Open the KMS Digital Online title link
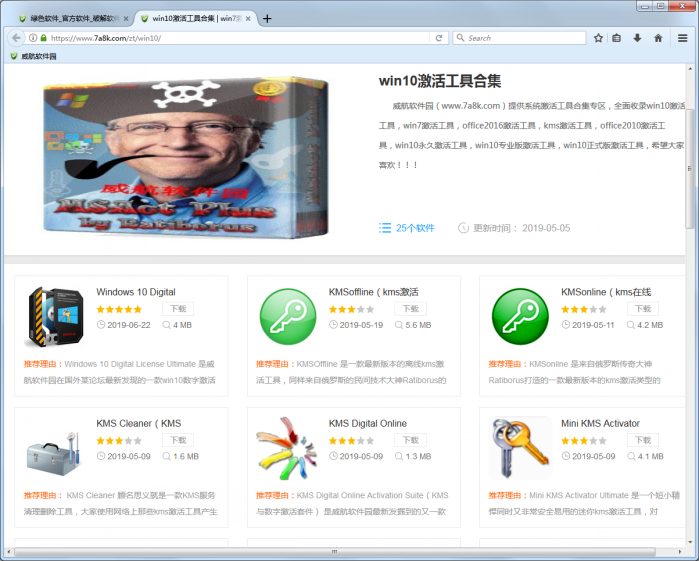 pos(368,423)
